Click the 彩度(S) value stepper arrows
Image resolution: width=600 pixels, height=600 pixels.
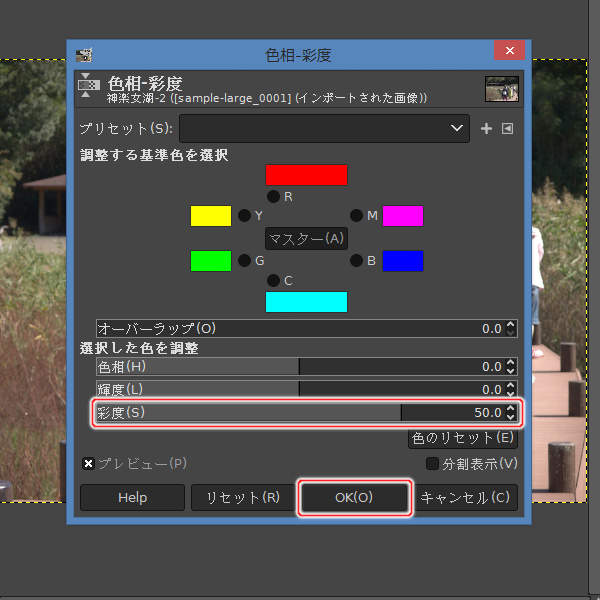point(510,412)
